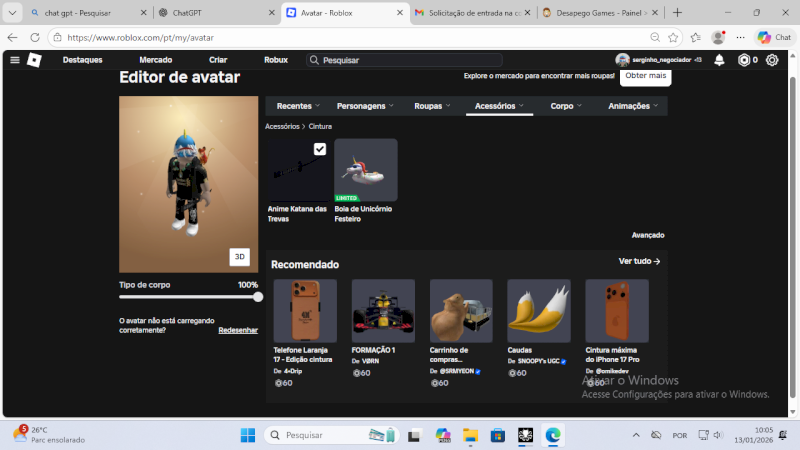Click the profile avatar next to serginho_negociador
This screenshot has height=450, width=800.
click(x=622, y=60)
